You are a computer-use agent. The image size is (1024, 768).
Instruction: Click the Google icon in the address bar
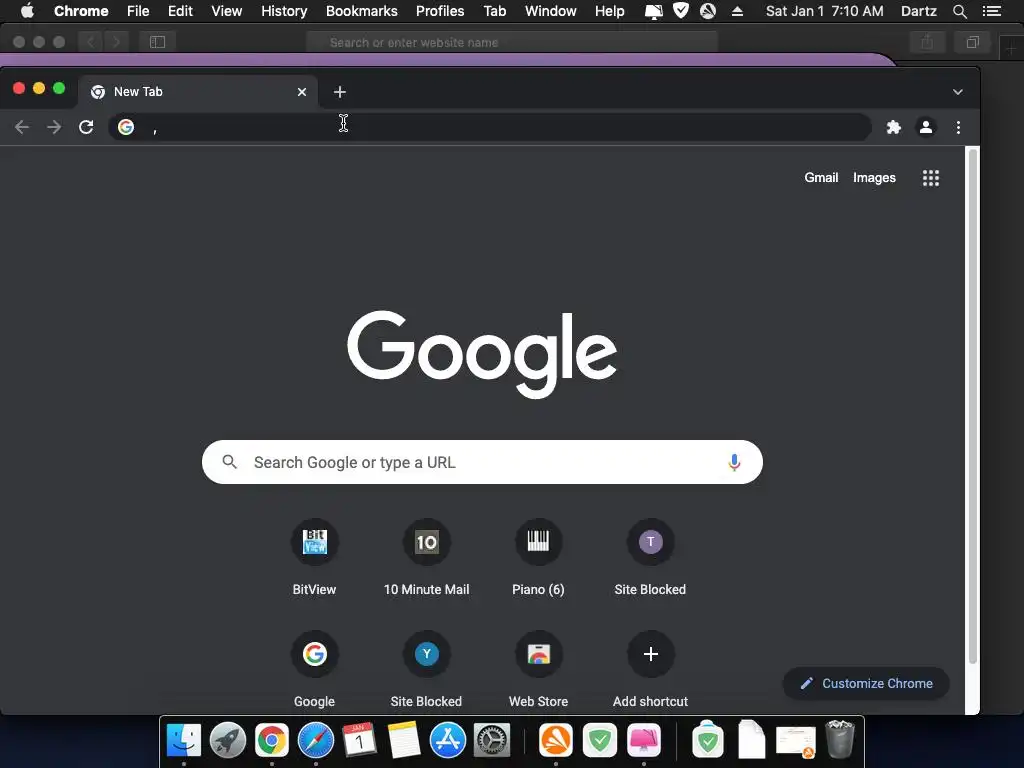[126, 127]
